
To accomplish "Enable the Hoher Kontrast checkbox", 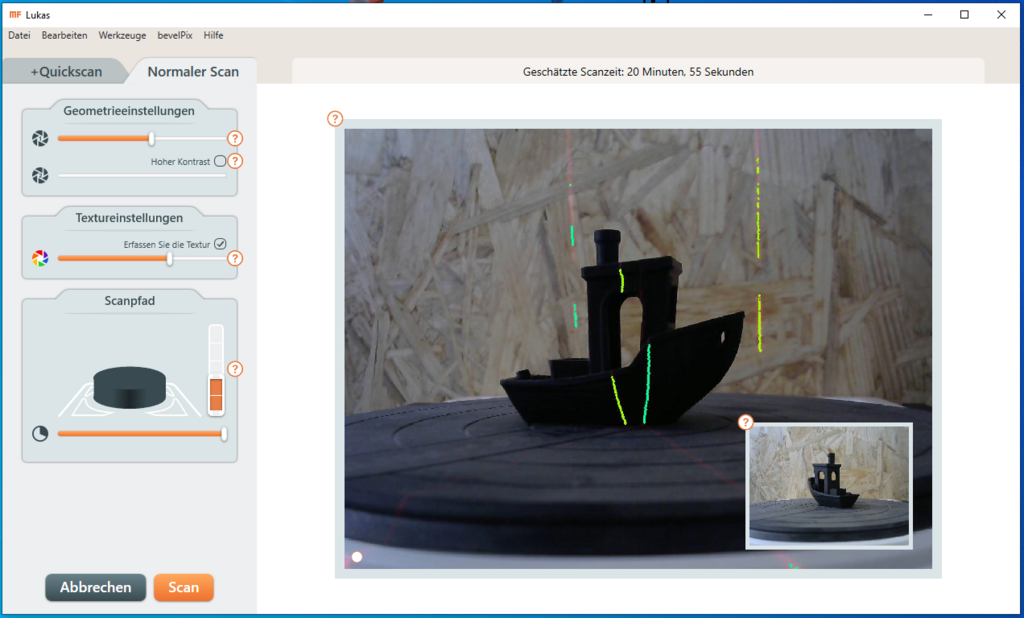I will tap(220, 161).
